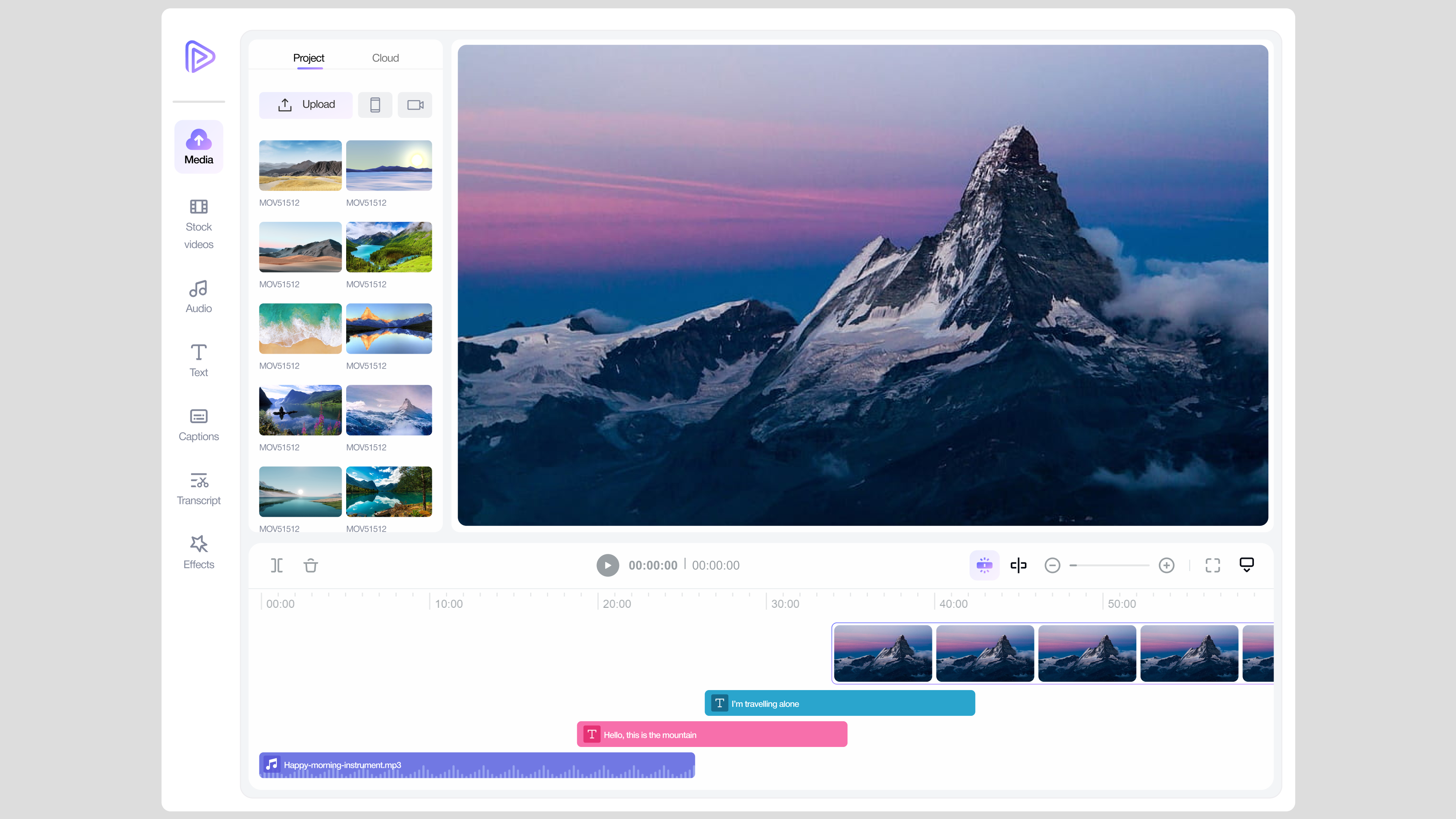Screen dimensions: 1456x819
Task: Select the Happy-morning-instrument.mp3 audio clip
Action: click(x=477, y=765)
